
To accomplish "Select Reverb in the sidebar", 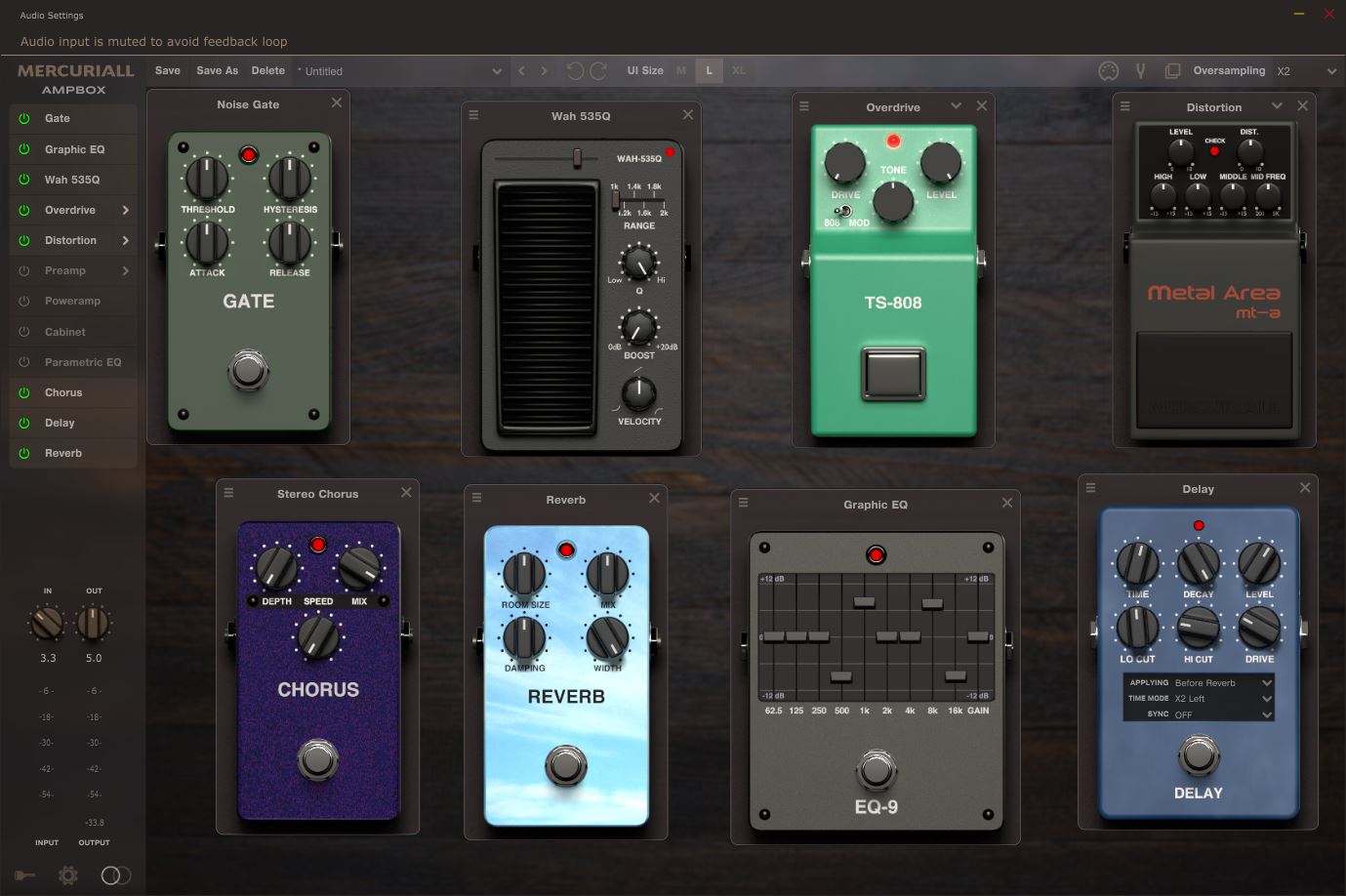I will coord(63,453).
